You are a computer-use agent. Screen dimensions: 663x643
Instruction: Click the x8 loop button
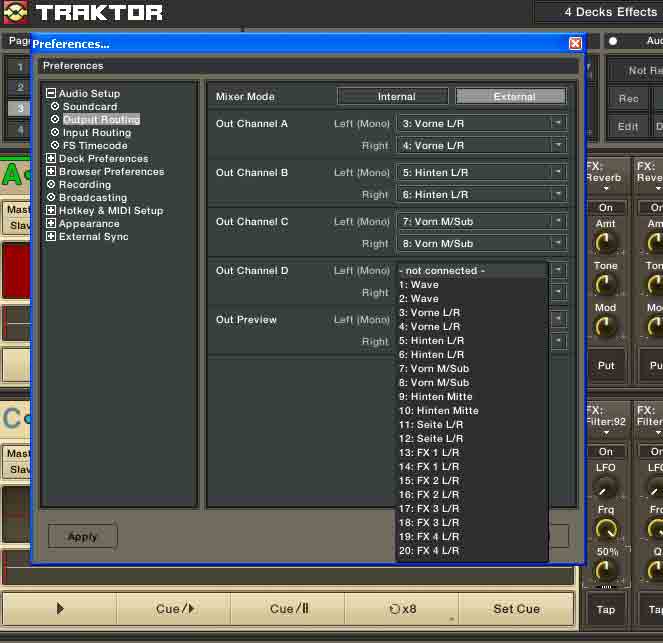tap(402, 609)
